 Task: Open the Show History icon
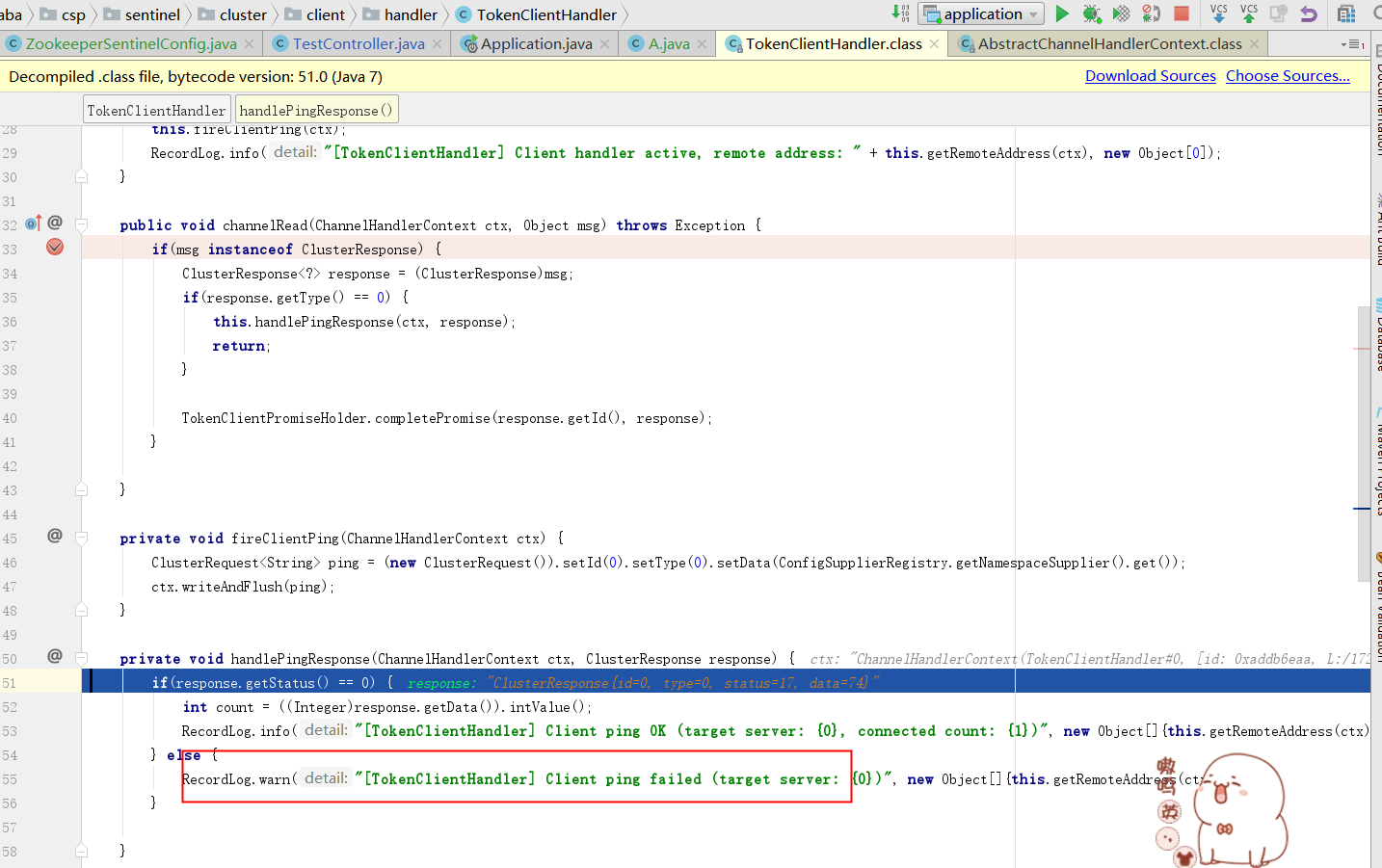click(x=1279, y=13)
